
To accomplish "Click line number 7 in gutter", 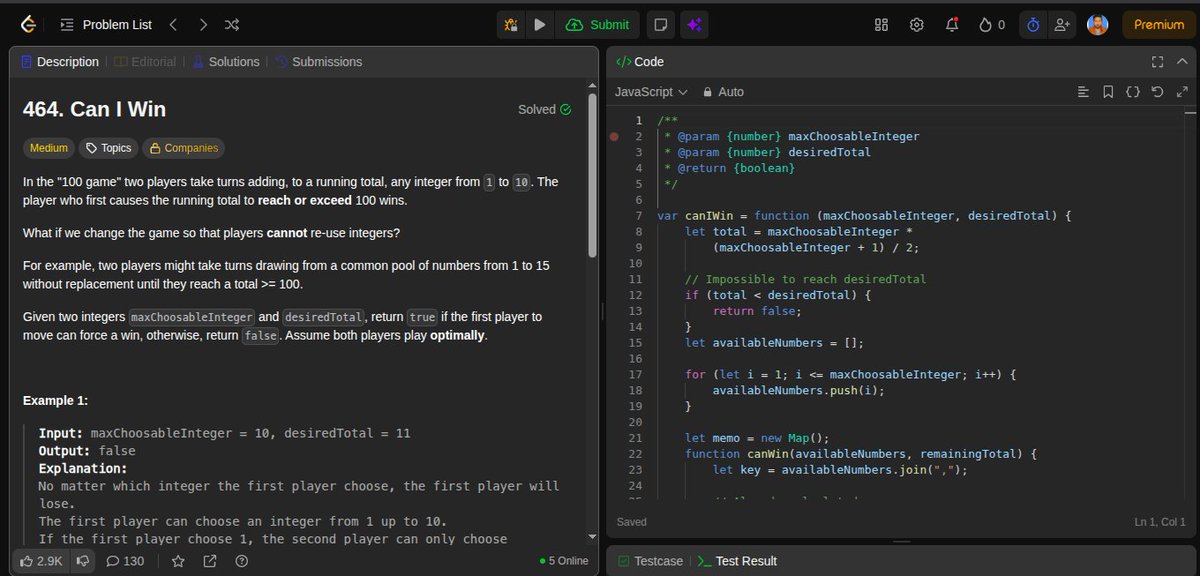I will pos(638,215).
